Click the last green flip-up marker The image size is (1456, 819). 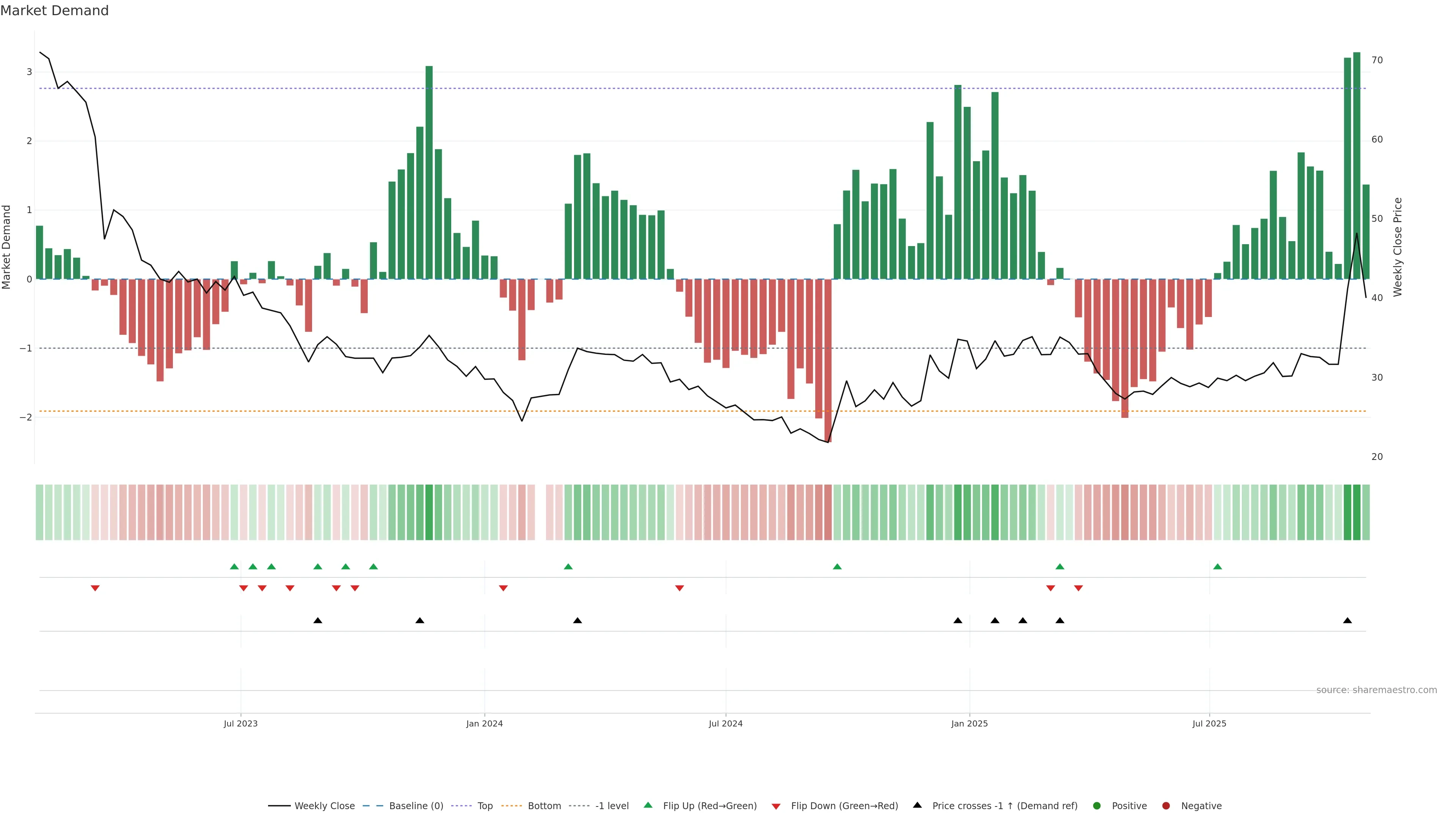[x=1218, y=566]
